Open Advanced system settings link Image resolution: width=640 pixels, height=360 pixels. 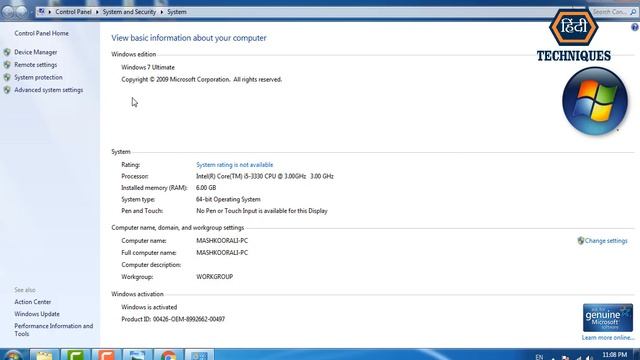pos(49,90)
